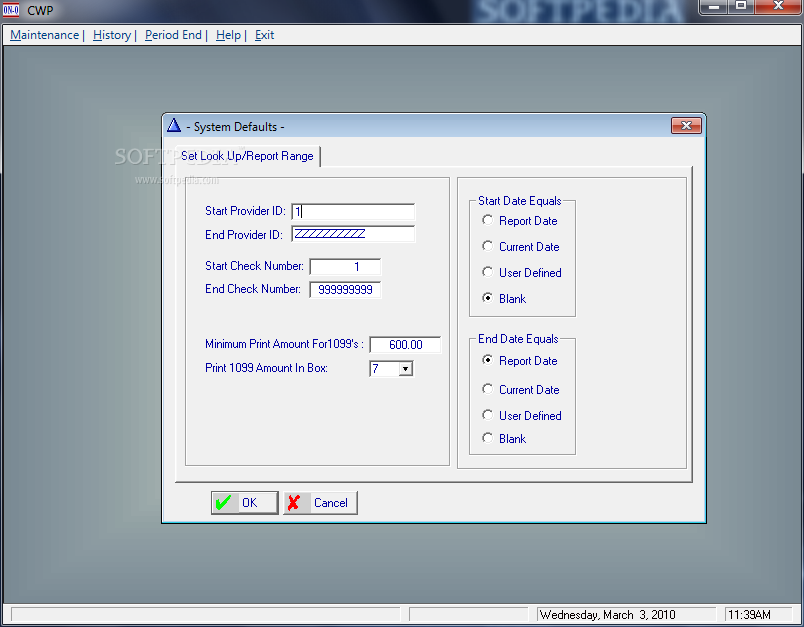Image resolution: width=804 pixels, height=627 pixels.
Task: Click the End Check Number field
Action: [345, 290]
